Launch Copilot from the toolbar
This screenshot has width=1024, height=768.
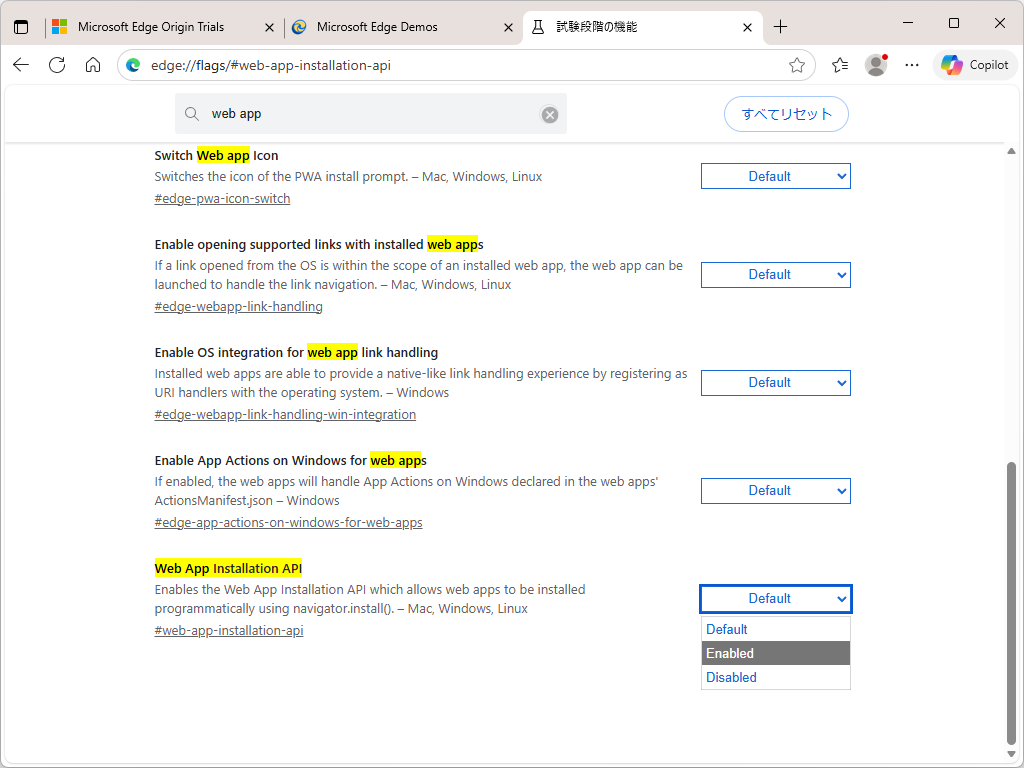975,65
